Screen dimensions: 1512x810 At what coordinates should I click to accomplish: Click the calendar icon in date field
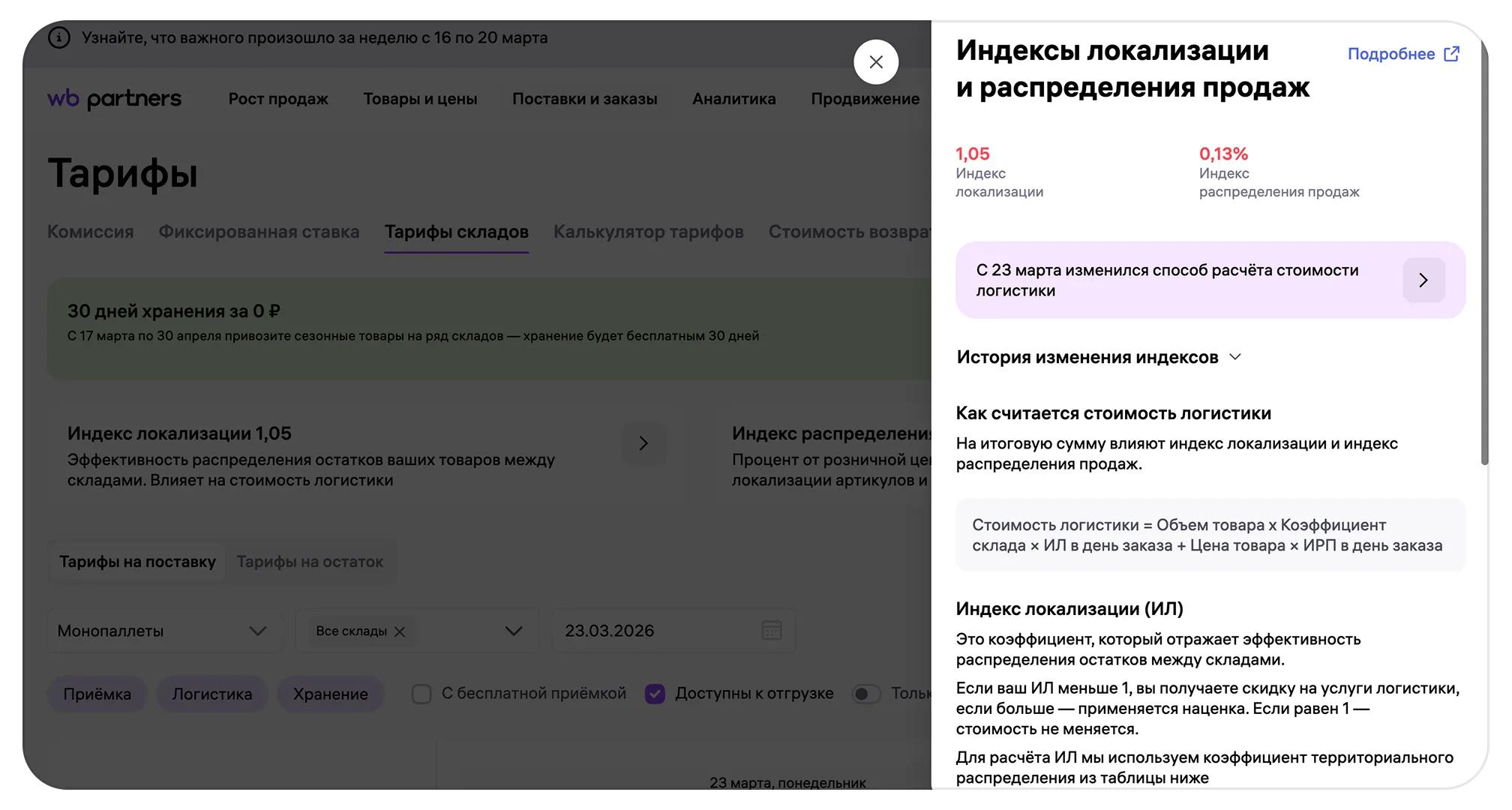click(771, 630)
